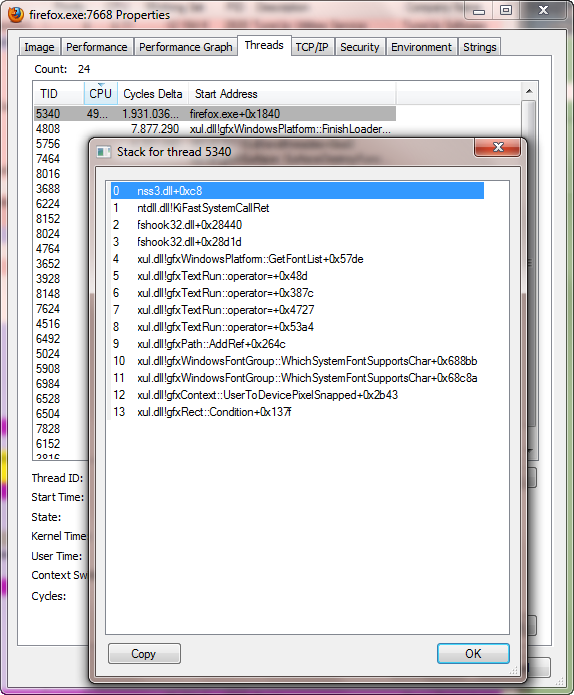
Task: Select frame gfxContext::UserToDevicePixelSnapped+0x2b43
Action: click(x=297, y=395)
